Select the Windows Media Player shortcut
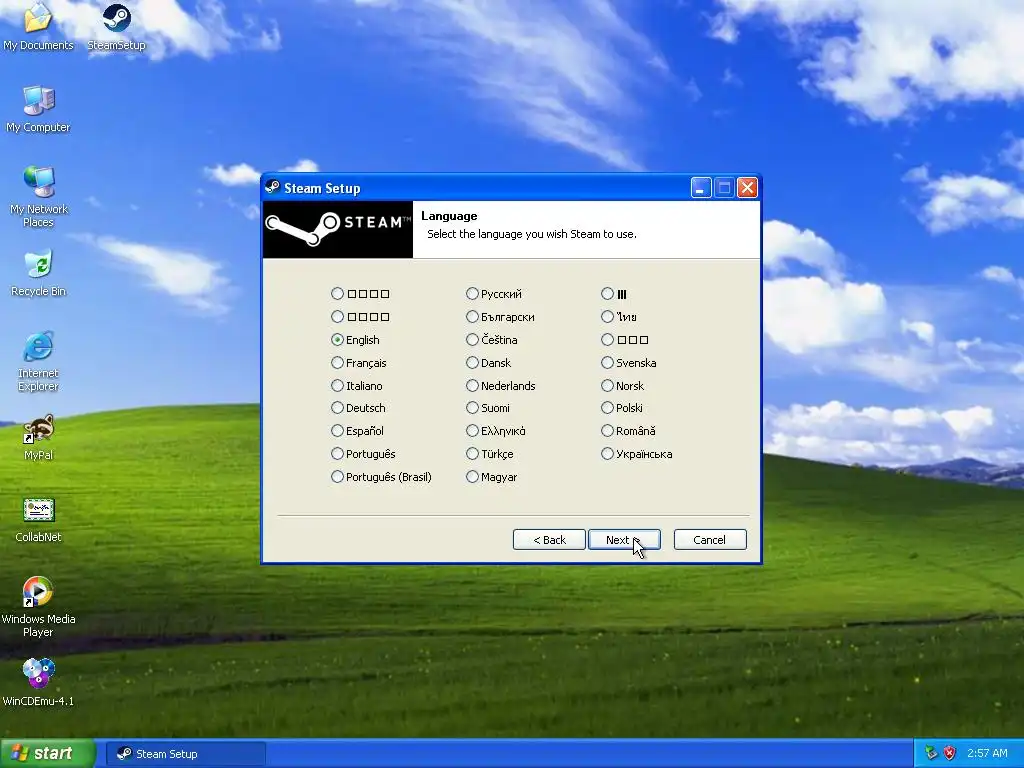 point(38,607)
